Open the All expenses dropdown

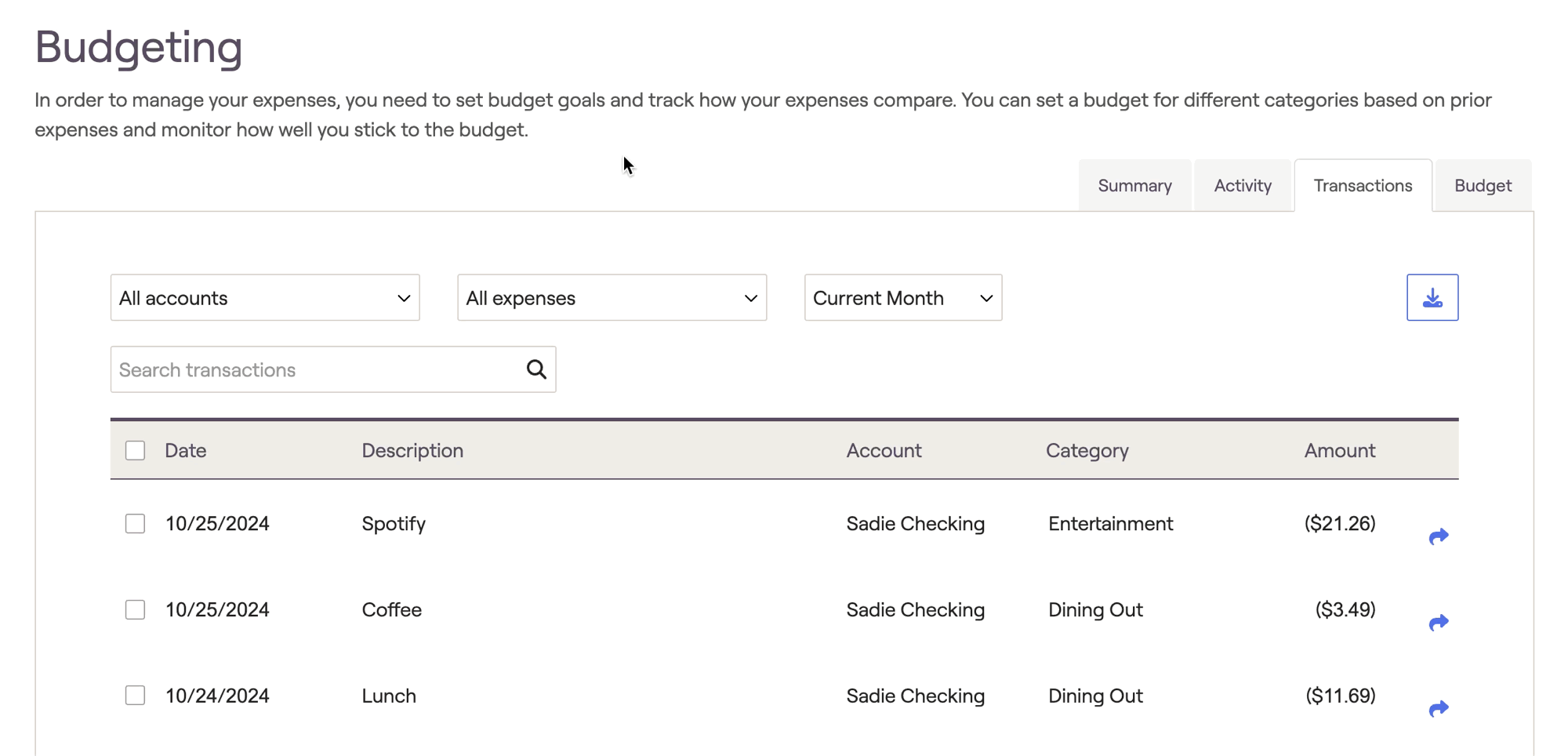click(612, 297)
